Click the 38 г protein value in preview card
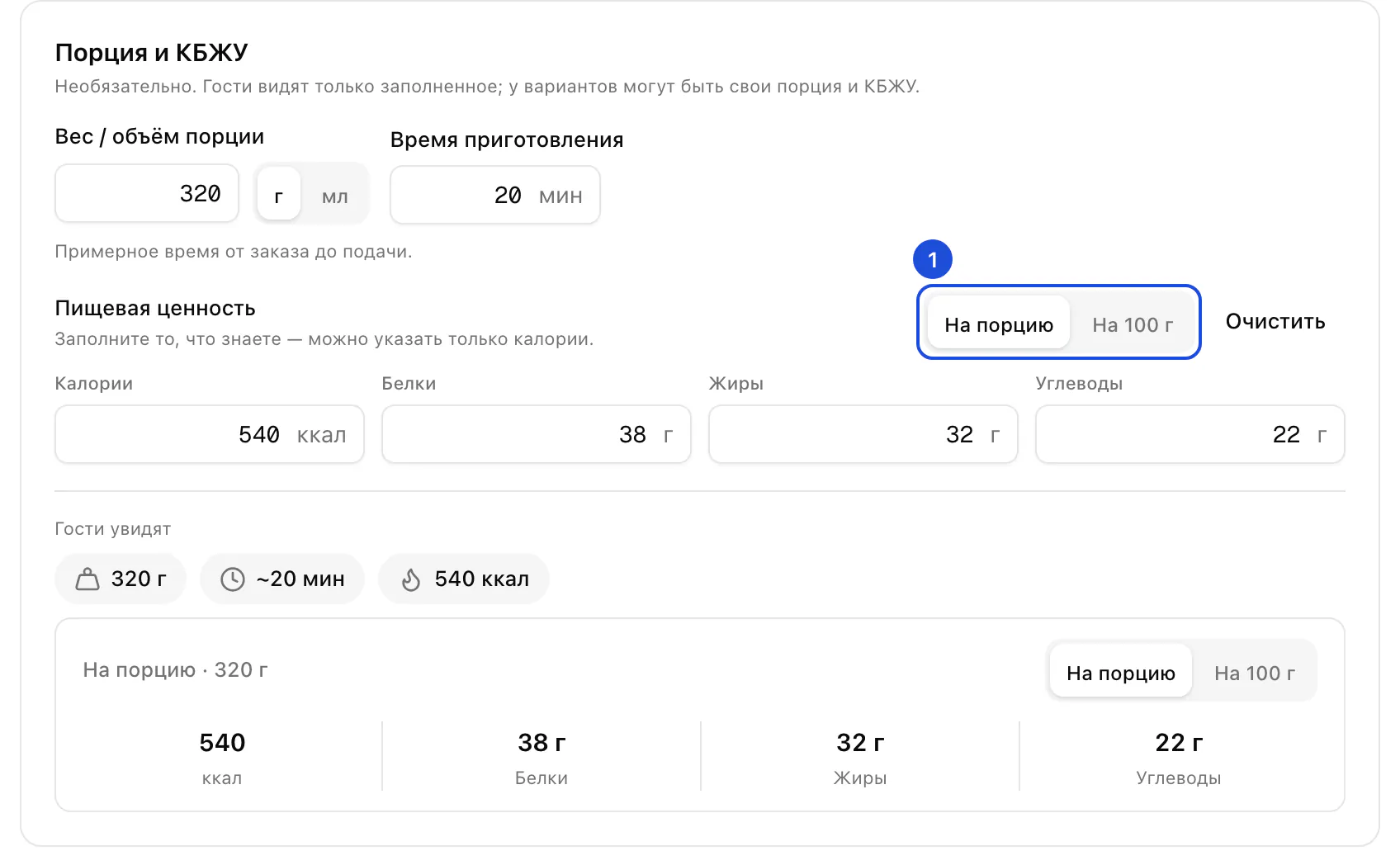Viewport: 1400px width, 865px height. [x=542, y=743]
